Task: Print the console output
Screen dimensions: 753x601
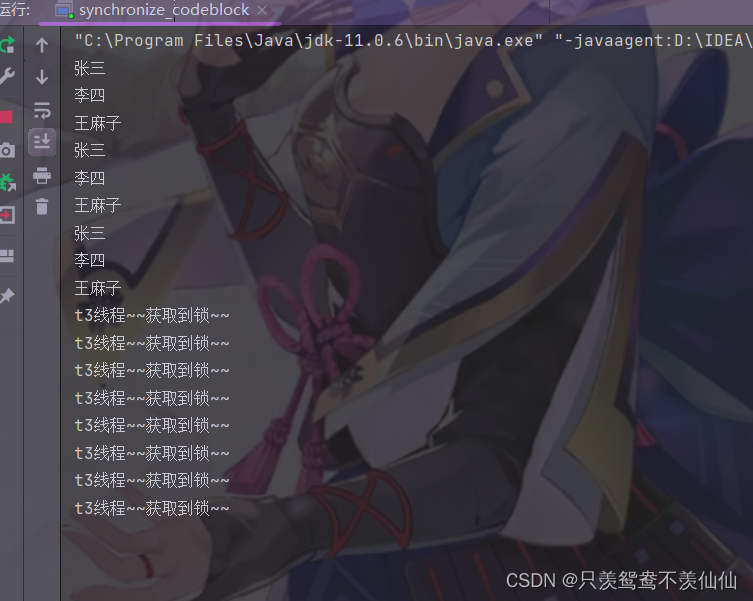Action: (x=42, y=175)
